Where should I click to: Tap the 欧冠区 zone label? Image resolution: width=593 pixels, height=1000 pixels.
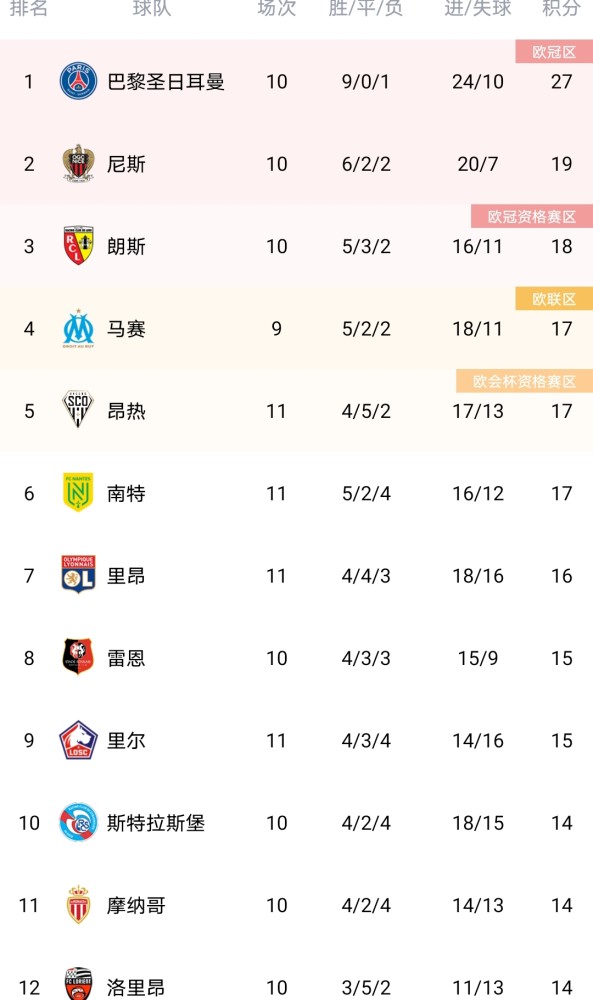[x=554, y=52]
